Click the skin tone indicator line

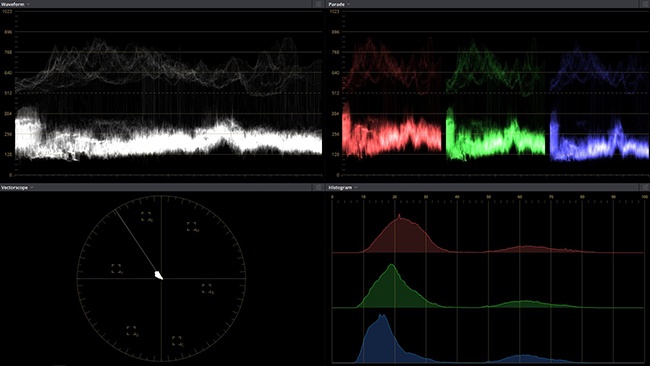tap(136, 242)
